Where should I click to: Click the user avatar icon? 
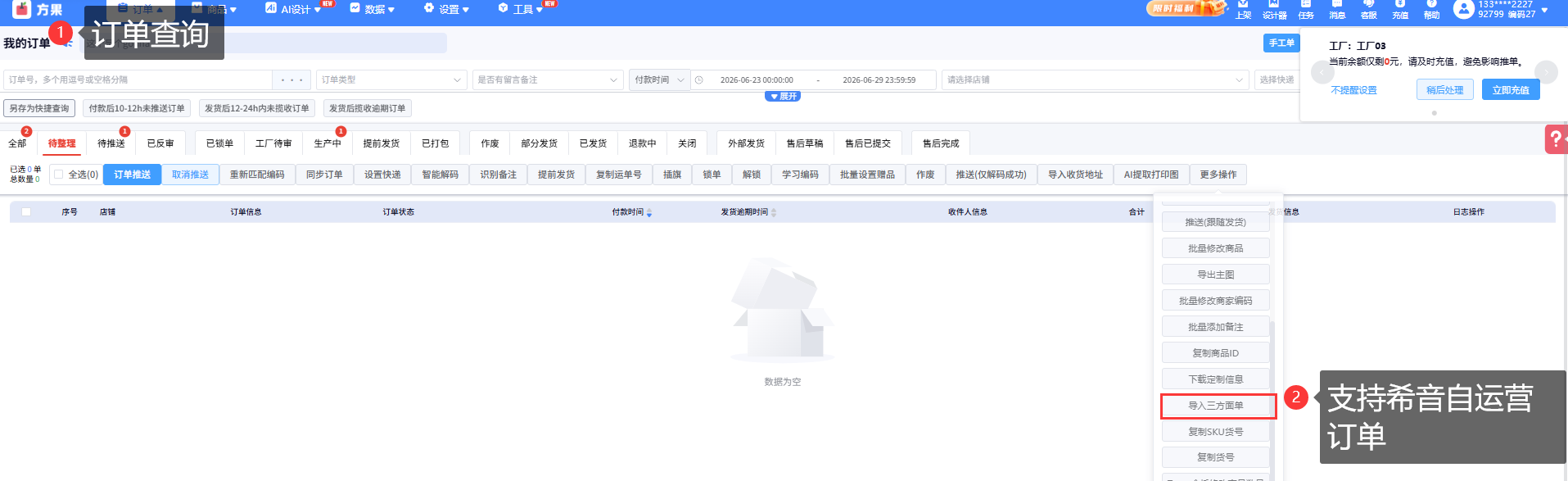(1463, 9)
